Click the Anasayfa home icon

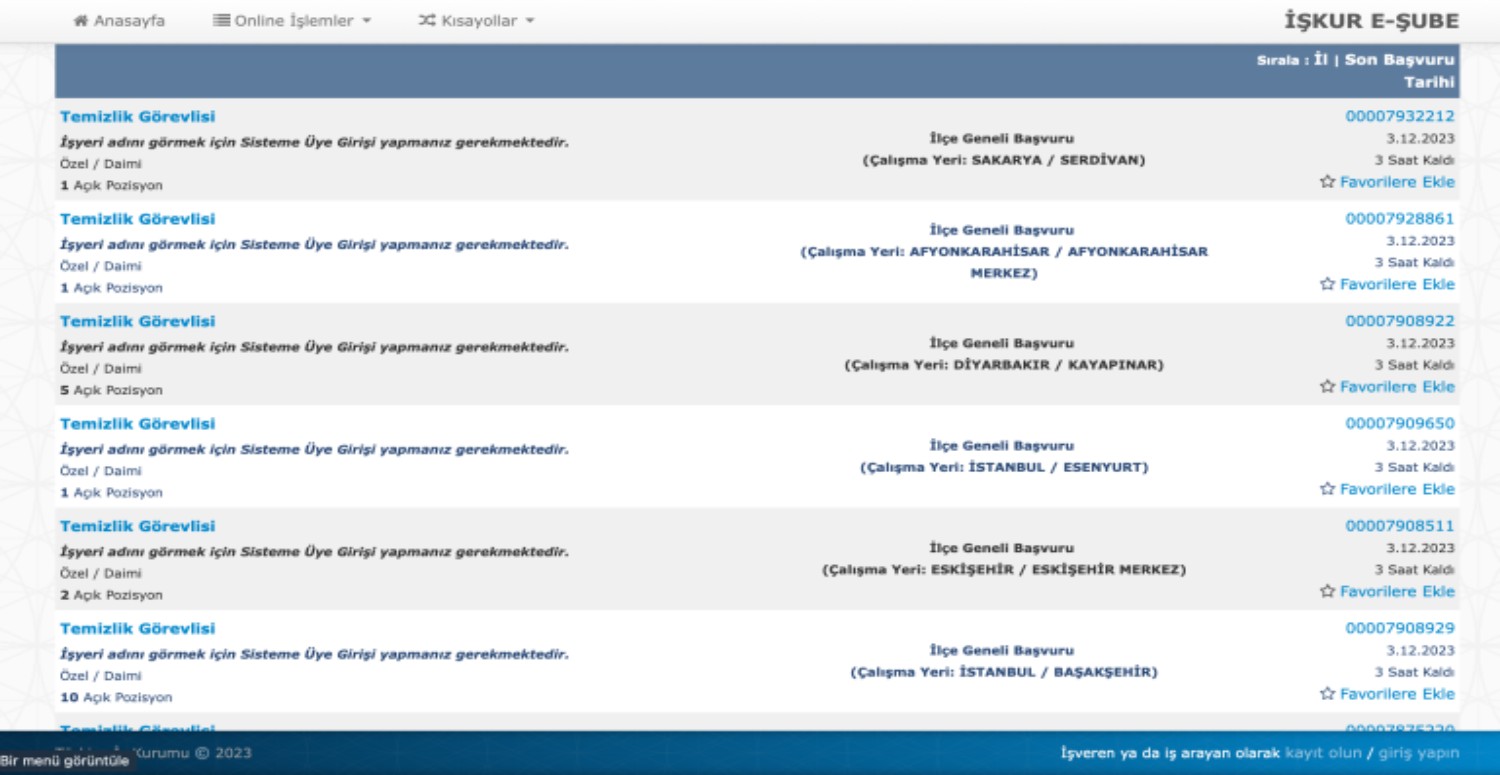point(81,21)
